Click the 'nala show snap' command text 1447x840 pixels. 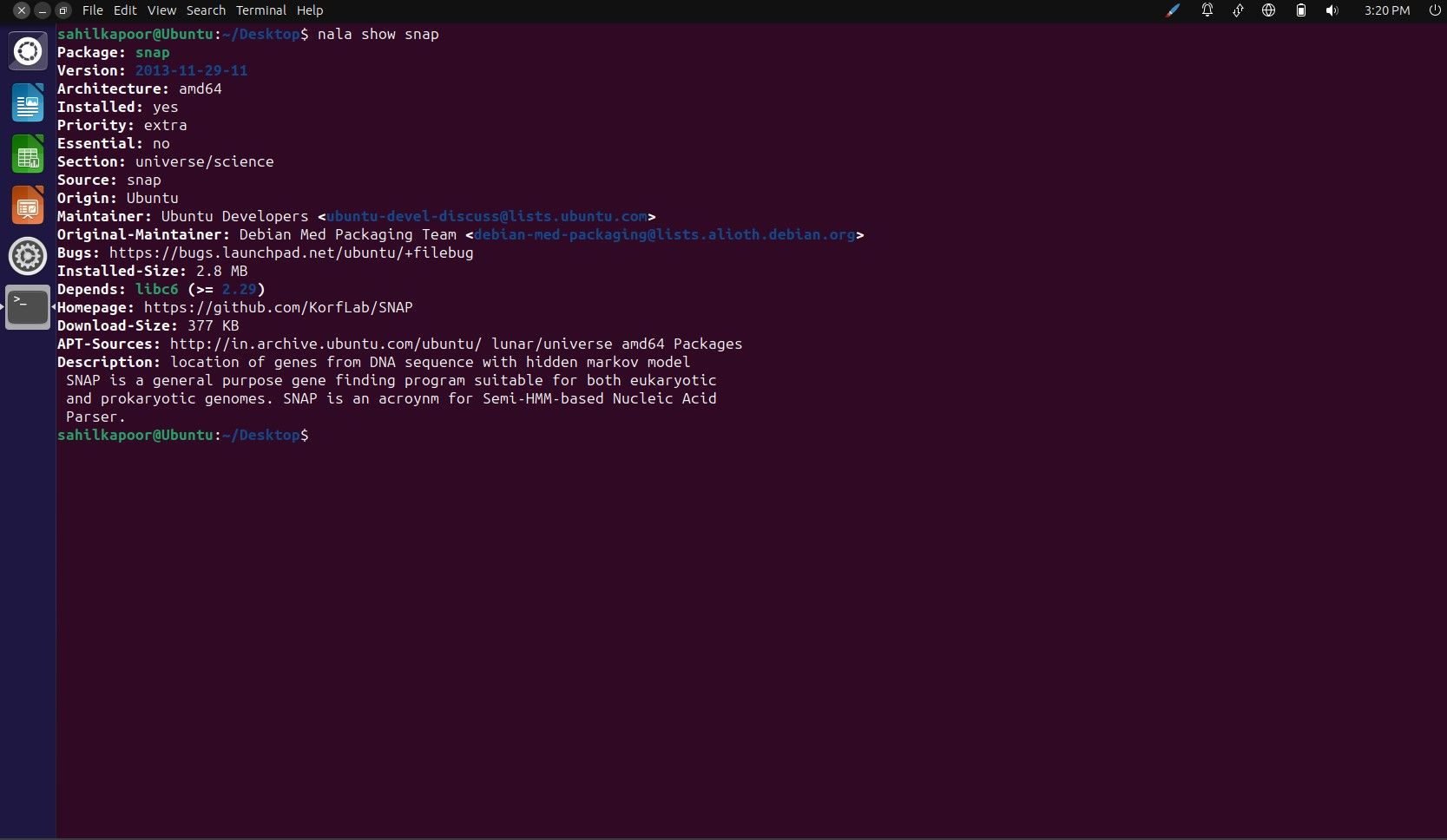click(378, 34)
